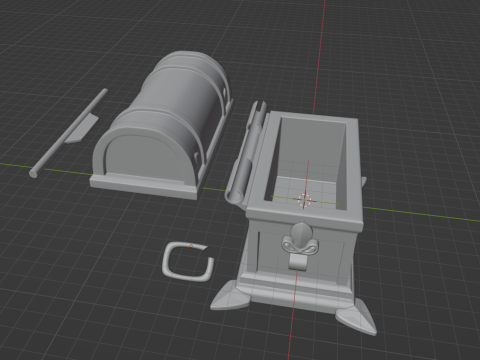Viewport: 480px width, 360px height.
Task: Click the 3D cursor inside the chest
Action: (304, 200)
